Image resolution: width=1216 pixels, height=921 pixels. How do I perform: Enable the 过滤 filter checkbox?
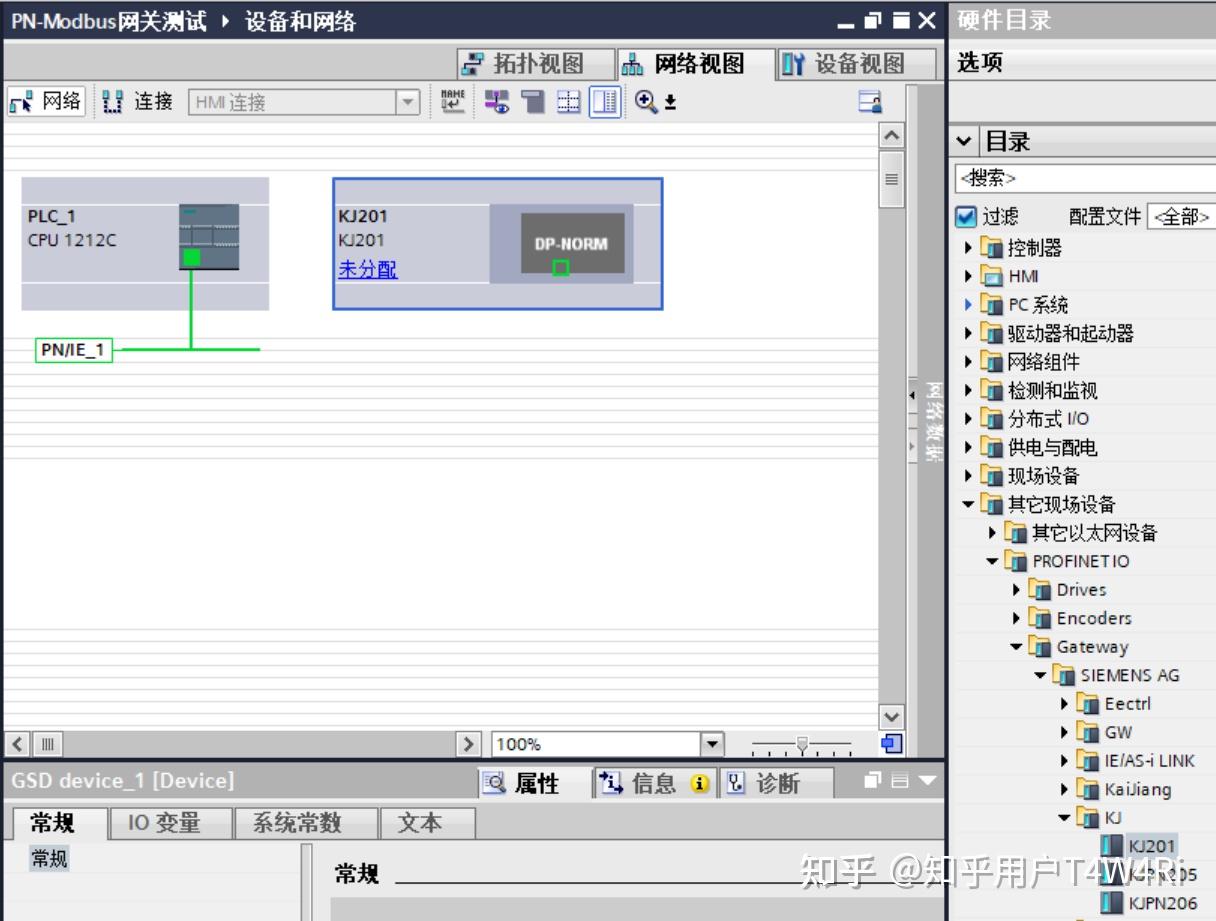pos(968,217)
